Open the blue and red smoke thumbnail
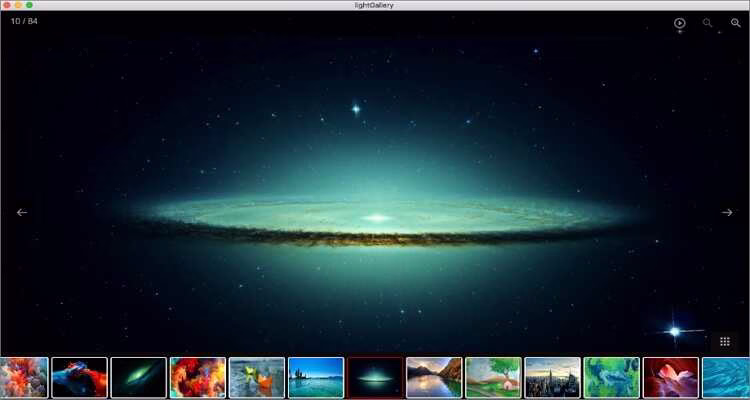Viewport: 750px width, 400px height. (79, 378)
